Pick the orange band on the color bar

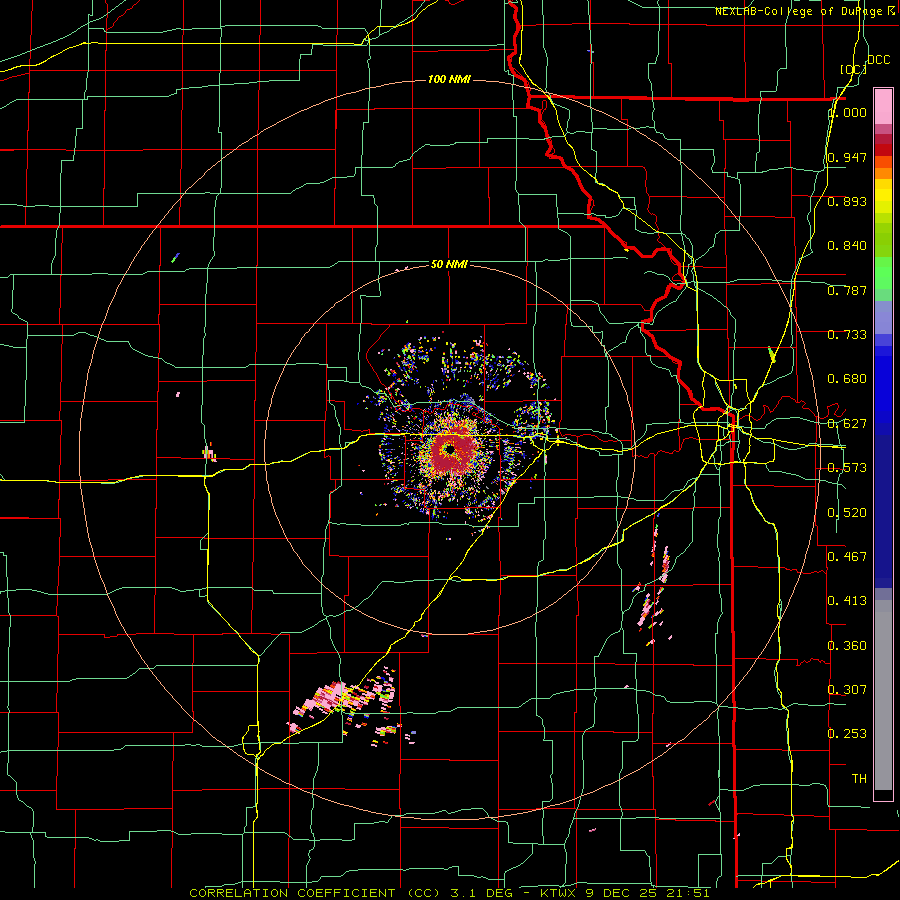pyautogui.click(x=883, y=172)
